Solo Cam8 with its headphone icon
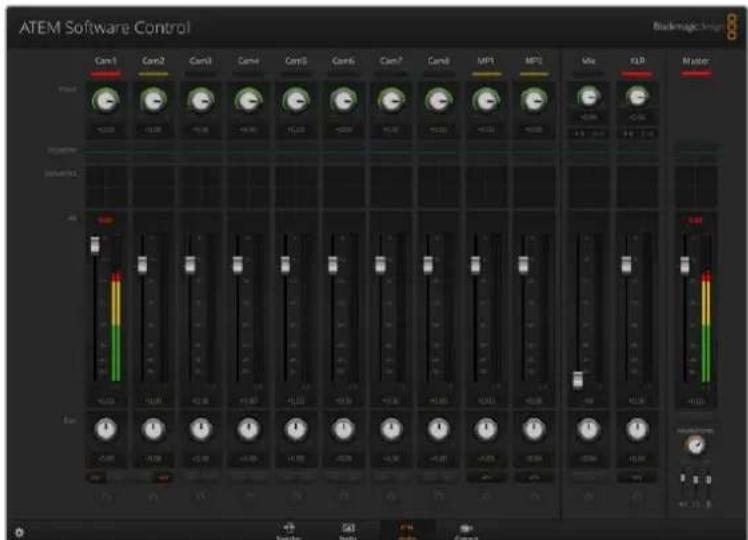 [438, 497]
